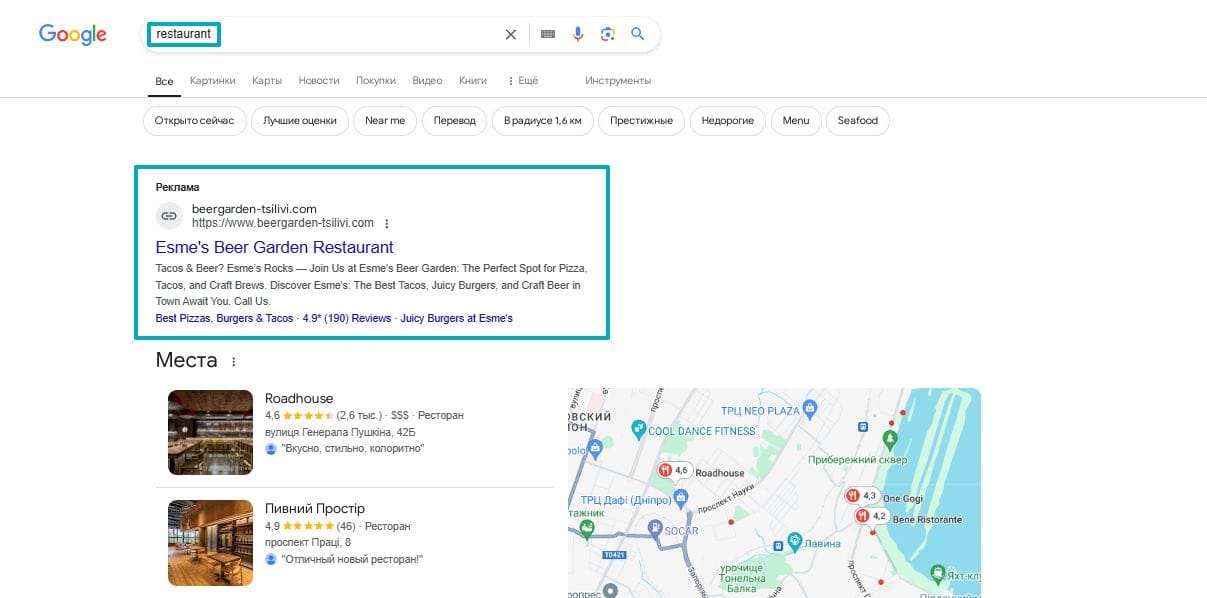This screenshot has height=598, width=1207.
Task: Open the Видео tab
Action: (427, 81)
